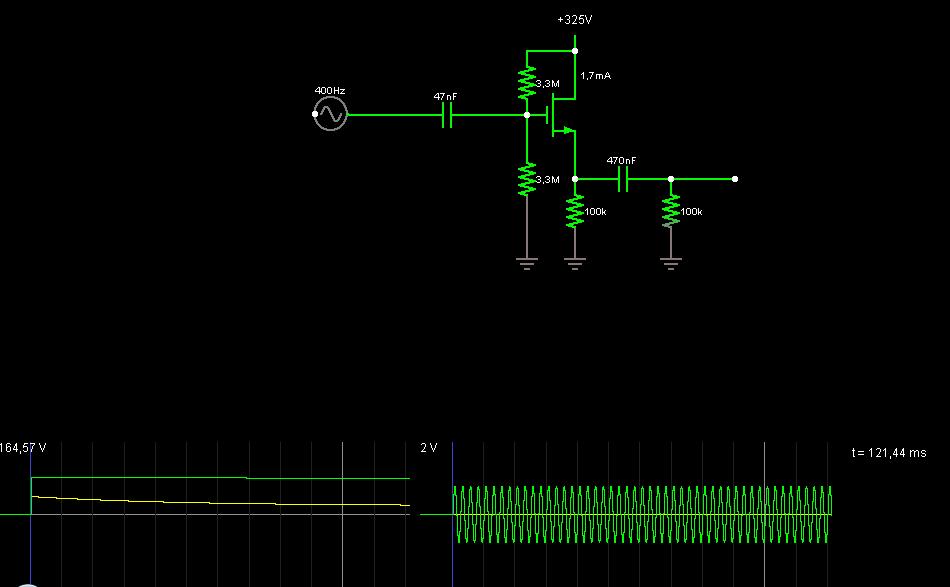Click the yellow trace in the left scope
This screenshot has height=587, width=950.
200,501
